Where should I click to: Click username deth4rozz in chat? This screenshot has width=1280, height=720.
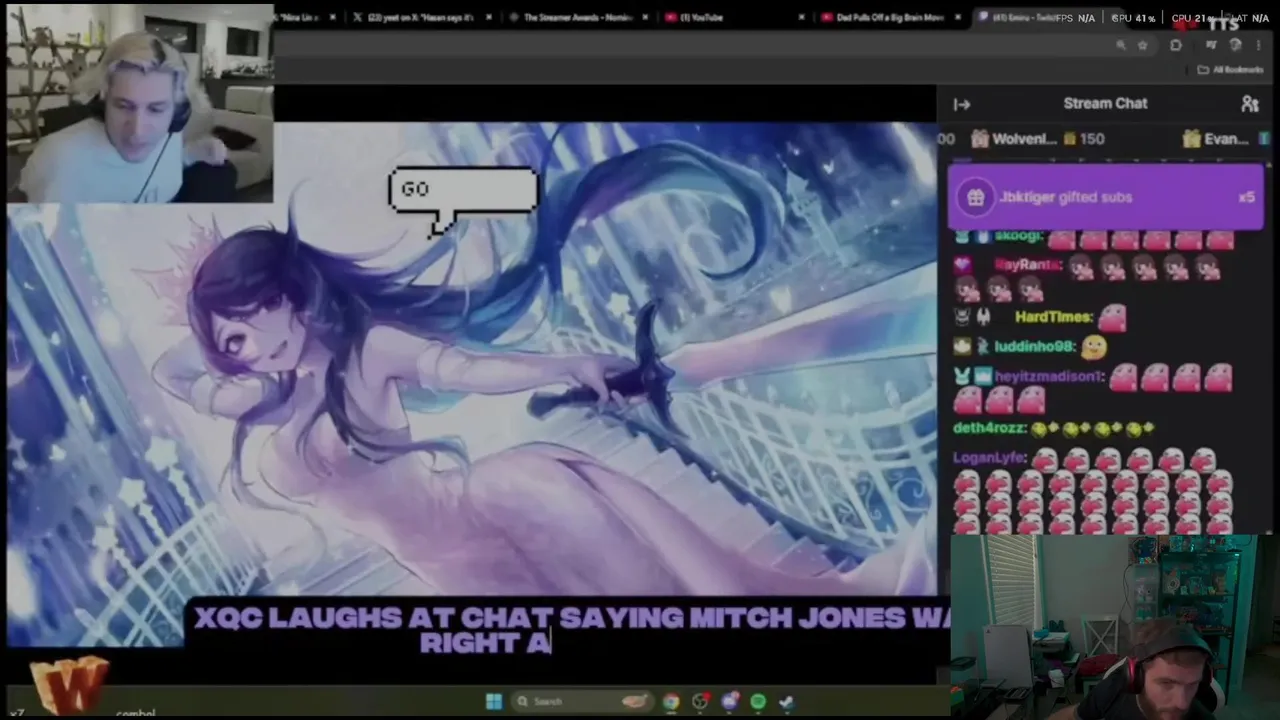coord(990,428)
